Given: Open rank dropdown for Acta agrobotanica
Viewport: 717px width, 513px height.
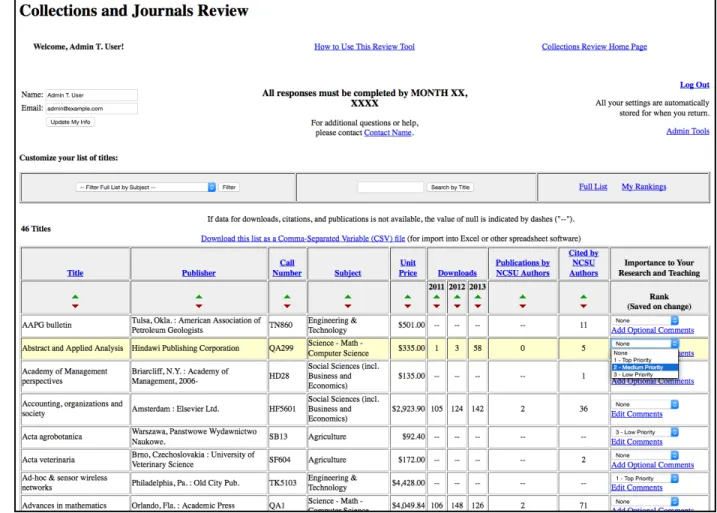Looking at the screenshot, I should pyautogui.click(x=645, y=432).
